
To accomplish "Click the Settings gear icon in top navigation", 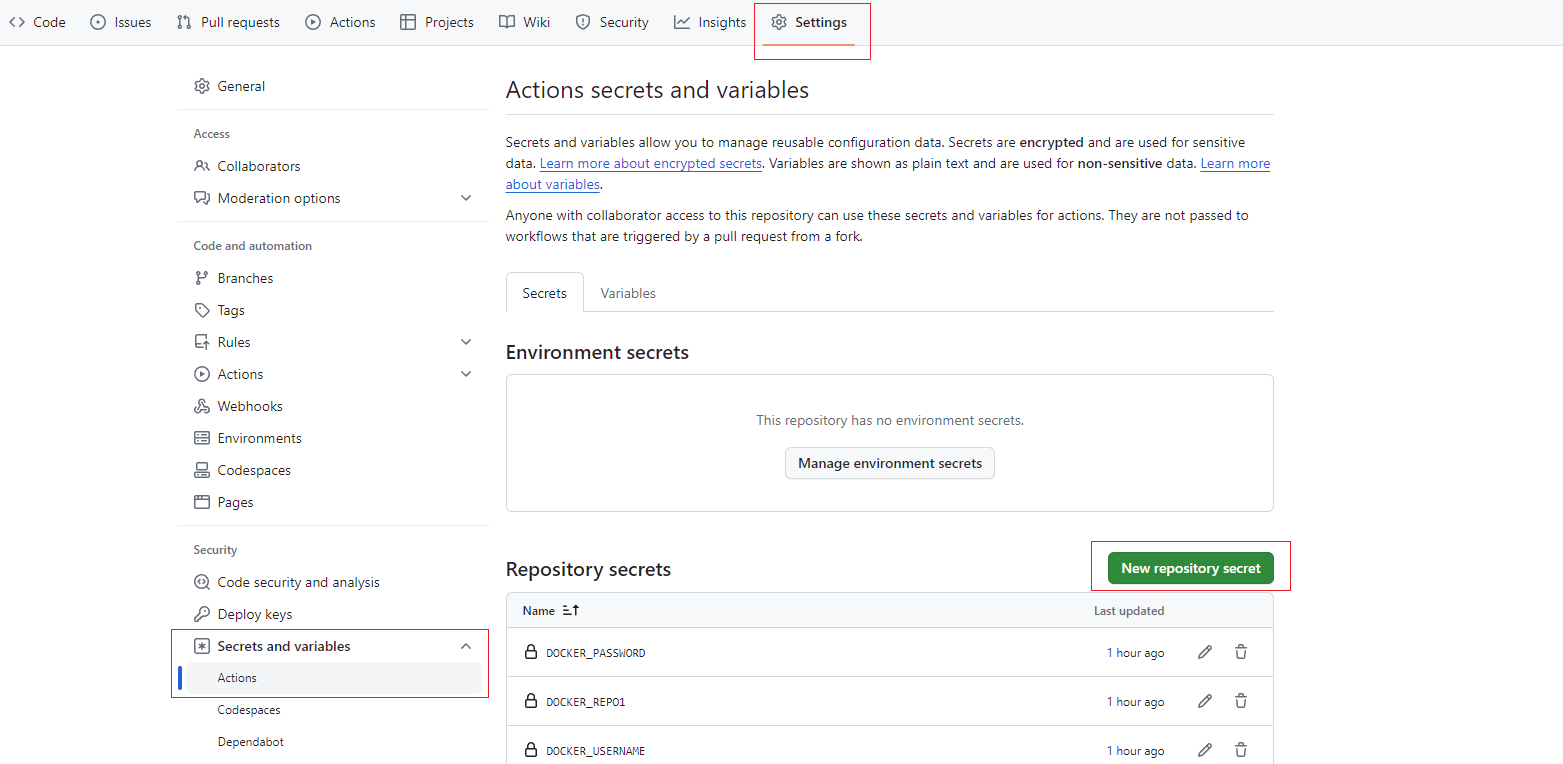I will pos(779,22).
